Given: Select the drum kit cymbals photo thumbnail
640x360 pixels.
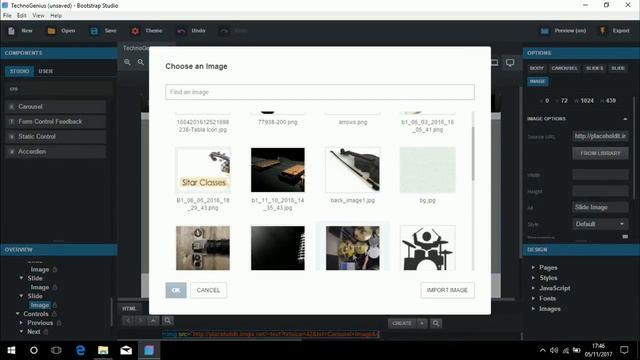Looking at the screenshot, I should pyautogui.click(x=353, y=248).
